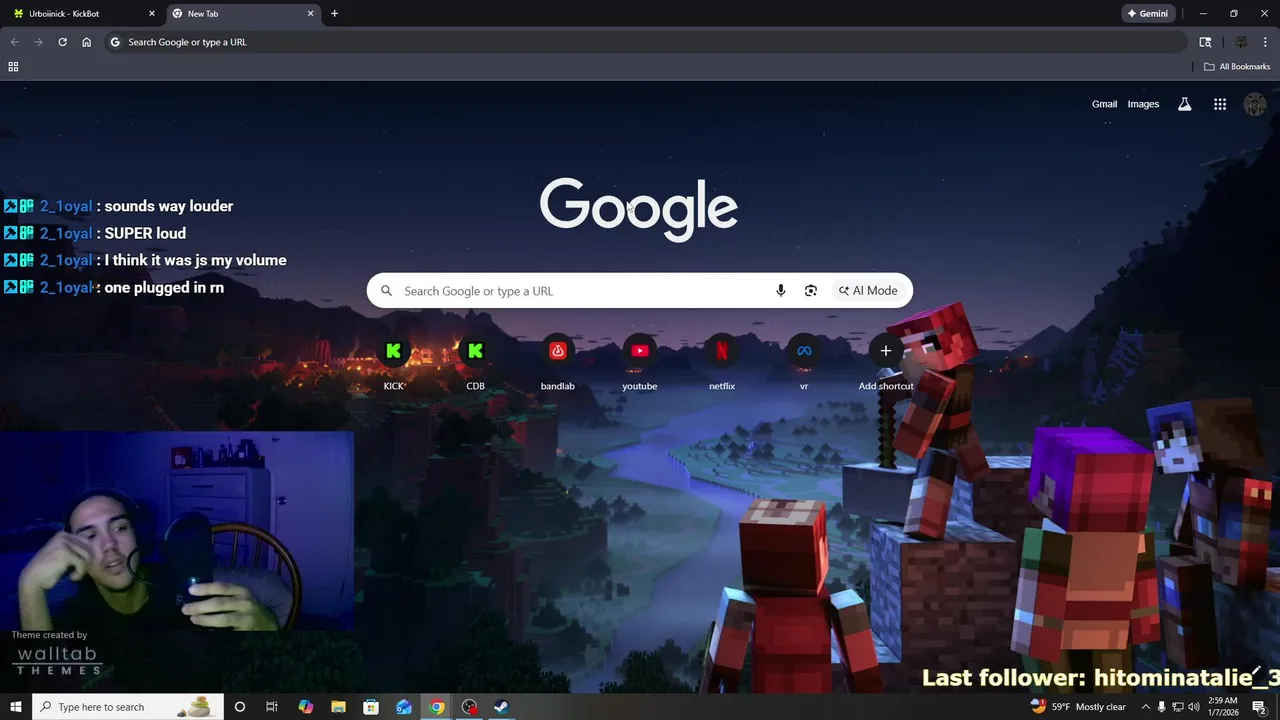
Task: Open the Google account avatar on page
Action: [x=1254, y=104]
